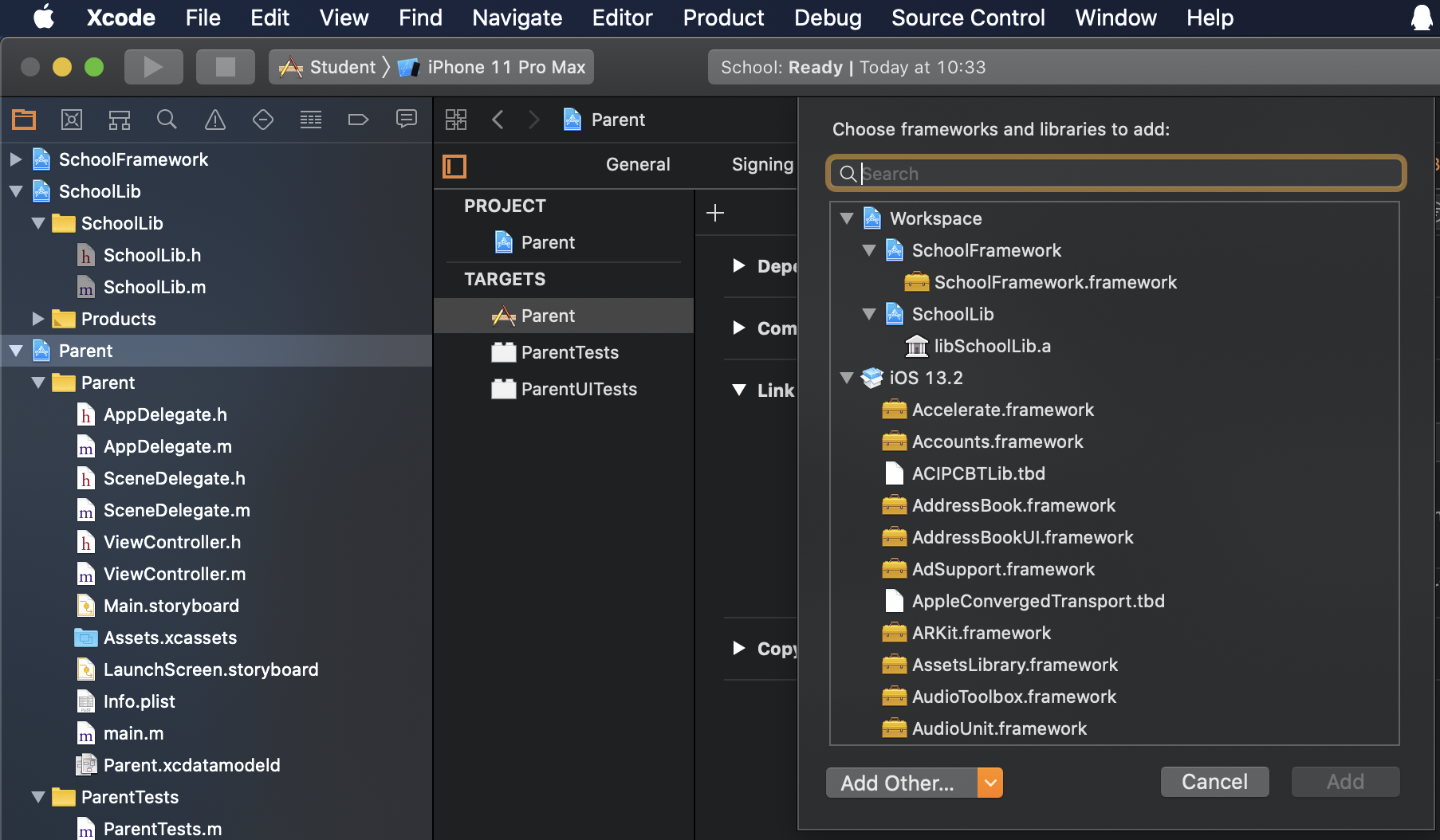Switch to the Signing tab
Image resolution: width=1440 pixels, height=840 pixels.
pyautogui.click(x=762, y=164)
